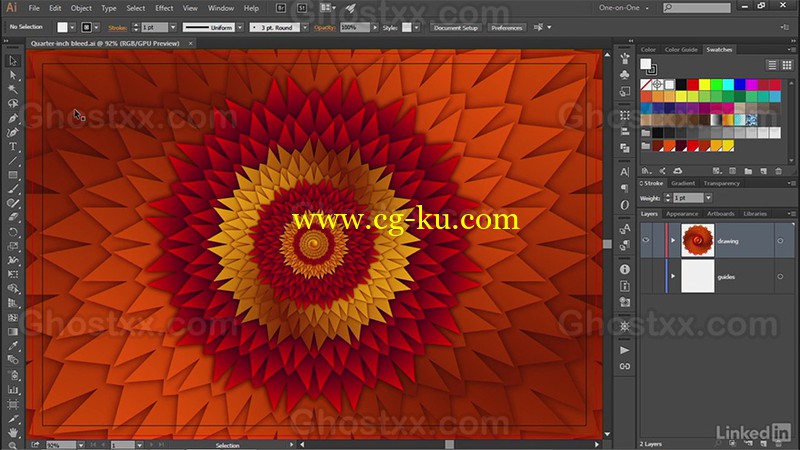Open stroke weight dropdown in control bar
The height and width of the screenshot is (450, 800).
pyautogui.click(x=173, y=28)
